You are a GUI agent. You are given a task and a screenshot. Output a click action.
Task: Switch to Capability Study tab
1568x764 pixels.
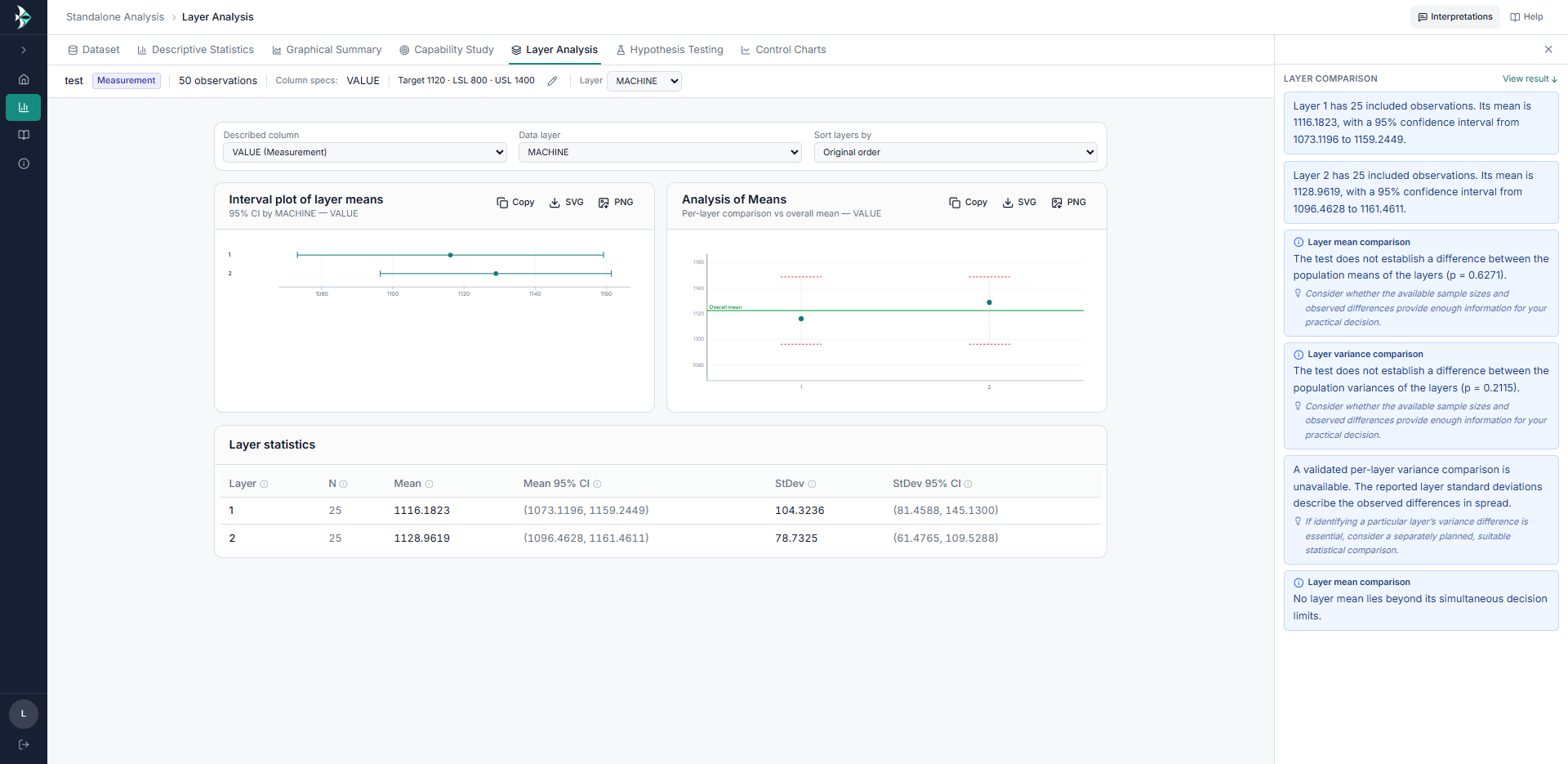click(447, 50)
